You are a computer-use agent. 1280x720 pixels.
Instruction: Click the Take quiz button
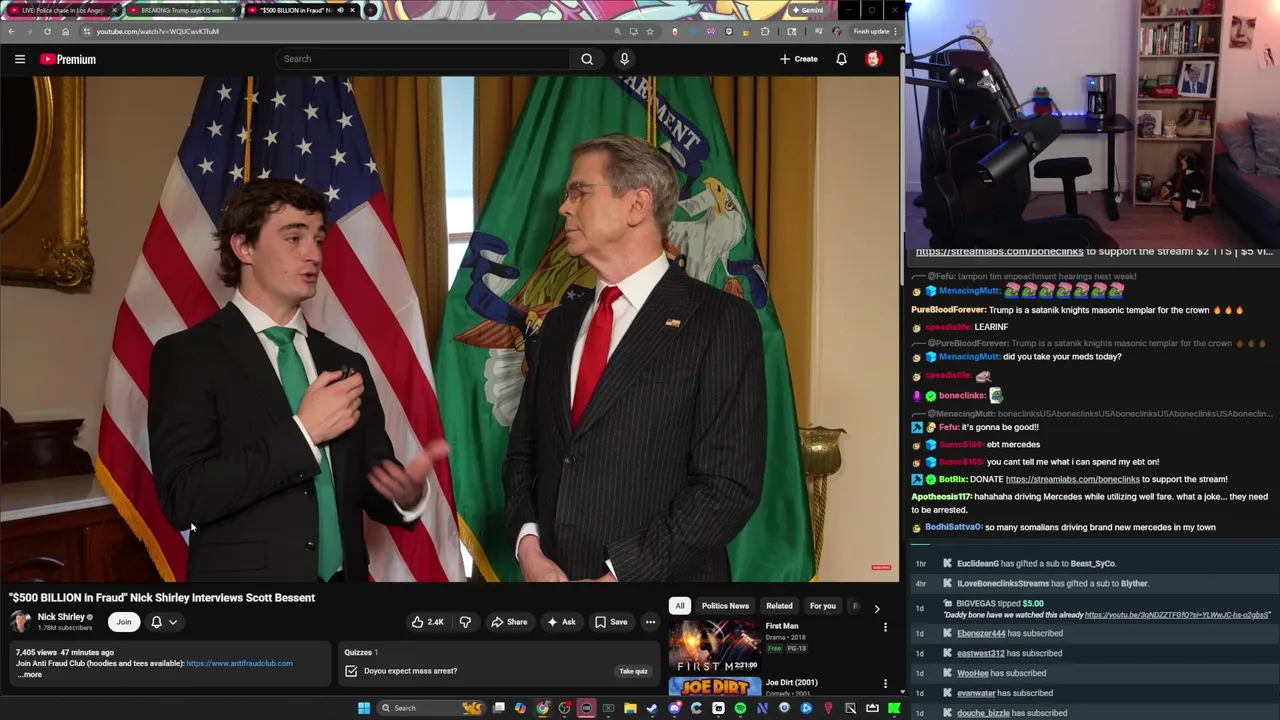pyautogui.click(x=633, y=671)
